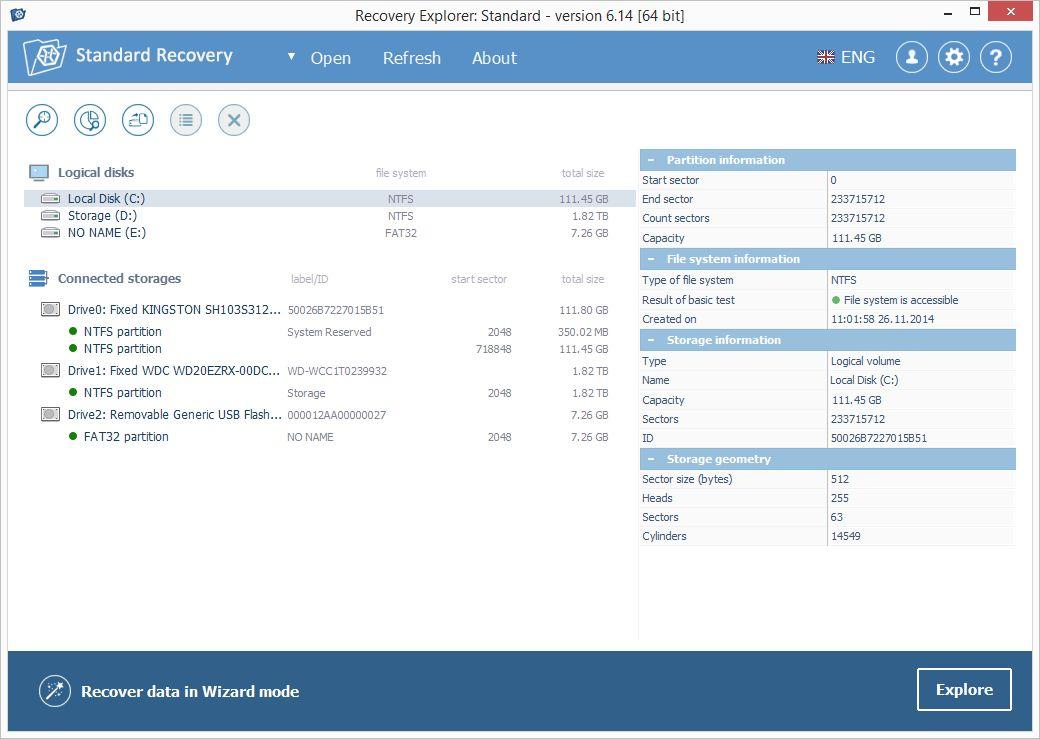Click the disk image open icon in toolbar
1040x739 pixels.
(x=138, y=120)
